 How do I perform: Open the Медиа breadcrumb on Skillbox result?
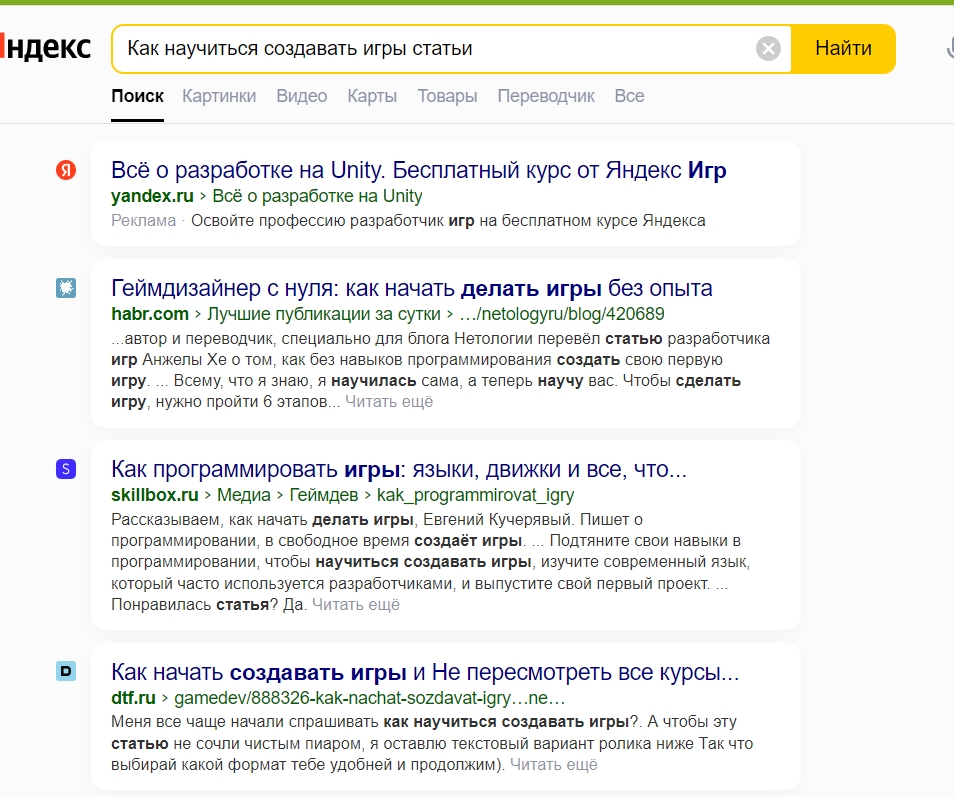243,495
